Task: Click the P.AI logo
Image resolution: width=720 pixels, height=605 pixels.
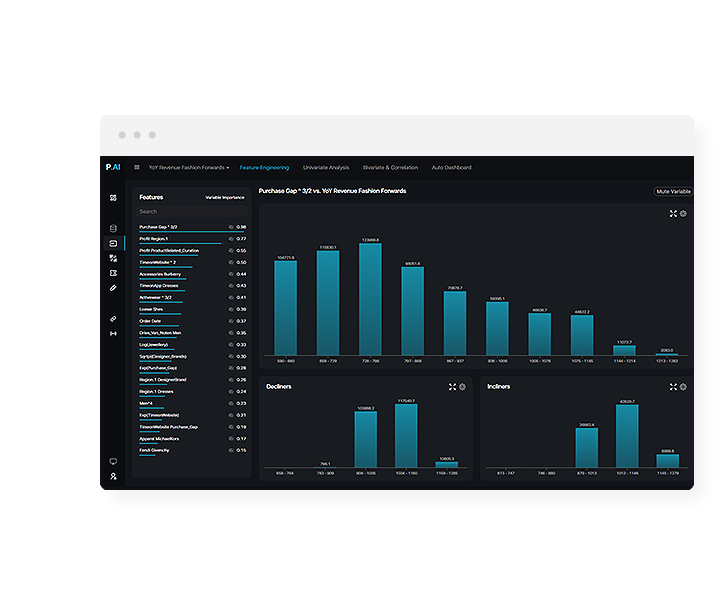Action: click(112, 168)
